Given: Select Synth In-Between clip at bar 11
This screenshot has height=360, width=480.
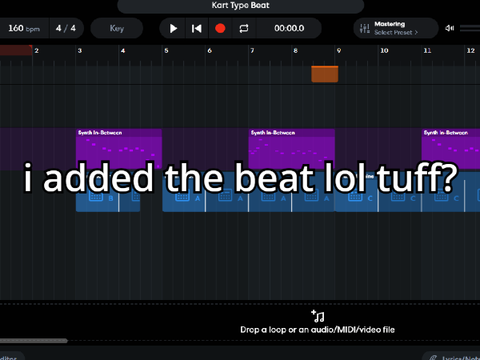Looking at the screenshot, I should [x=451, y=149].
